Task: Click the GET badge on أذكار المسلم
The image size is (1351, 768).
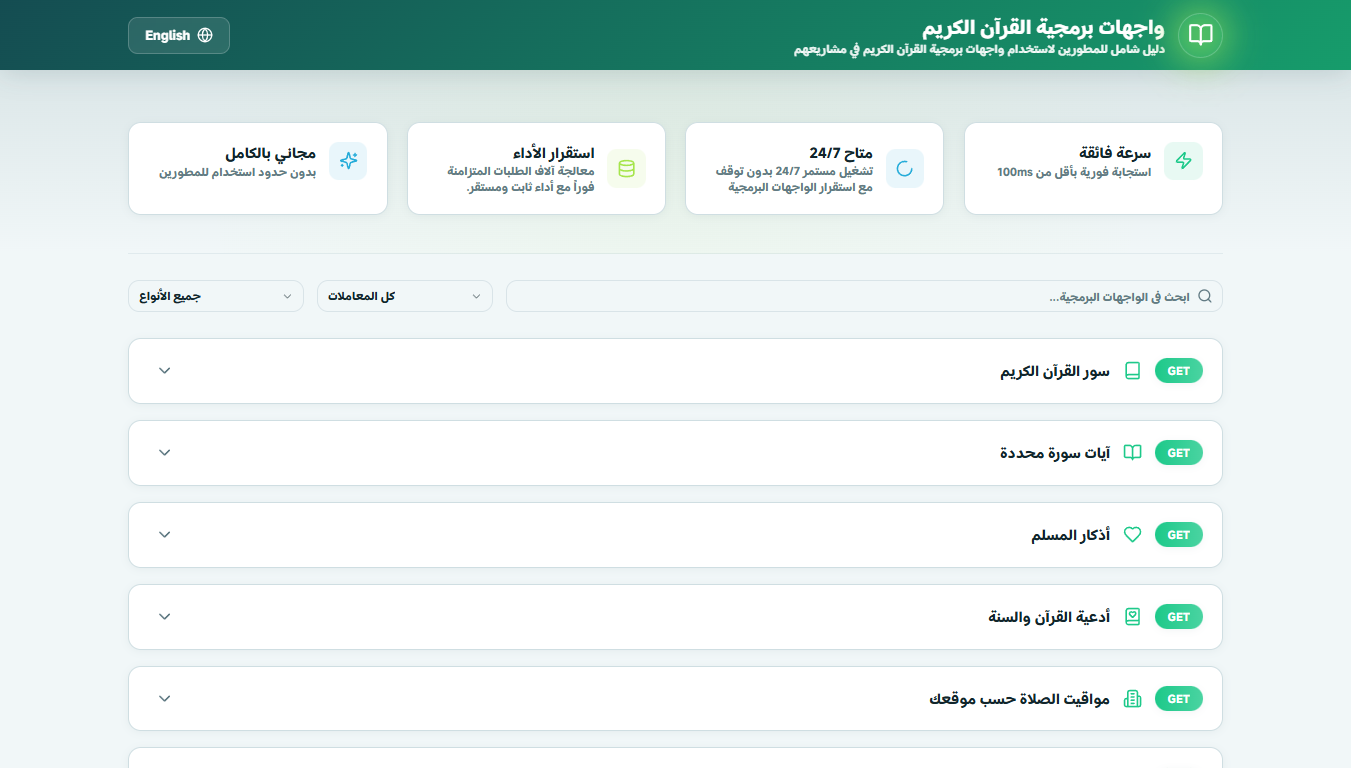Action: pyautogui.click(x=1178, y=534)
